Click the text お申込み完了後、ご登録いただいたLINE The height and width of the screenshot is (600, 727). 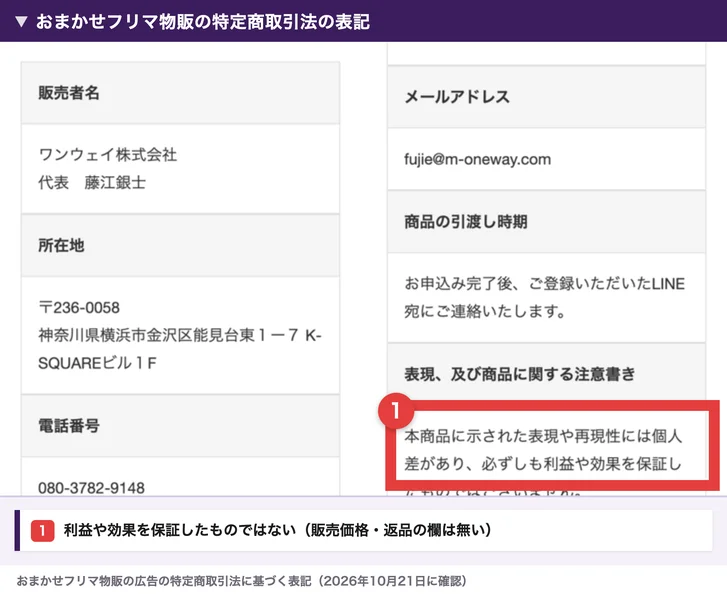[x=544, y=283]
